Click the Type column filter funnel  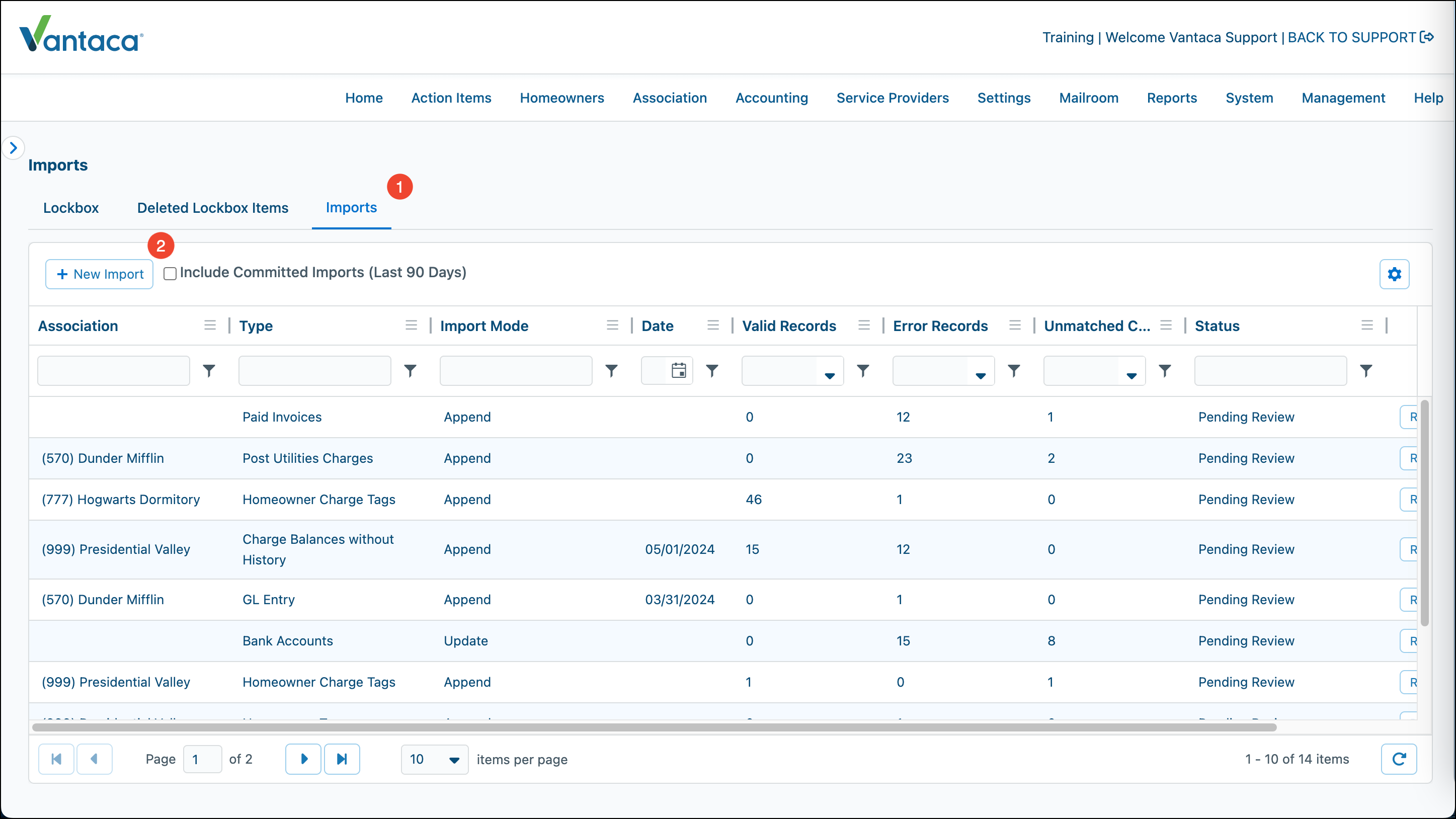[411, 371]
